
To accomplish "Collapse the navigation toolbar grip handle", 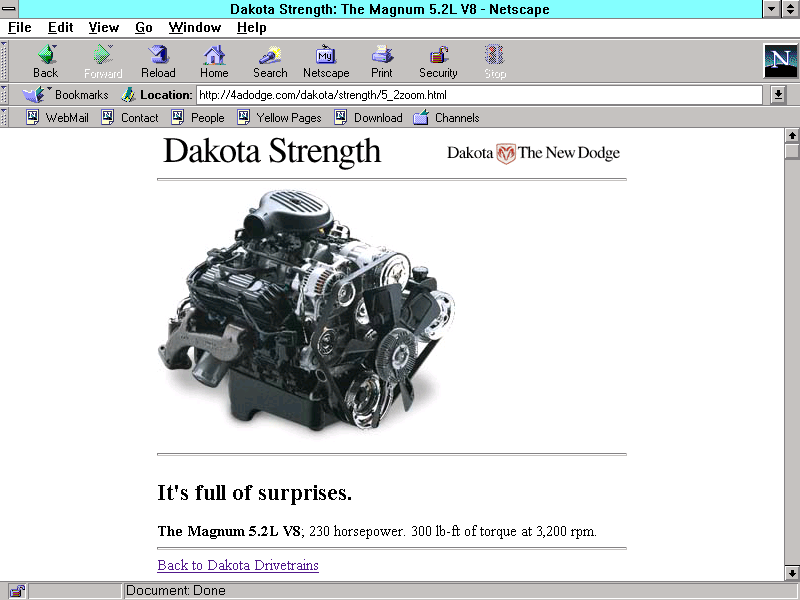I will click(4, 61).
